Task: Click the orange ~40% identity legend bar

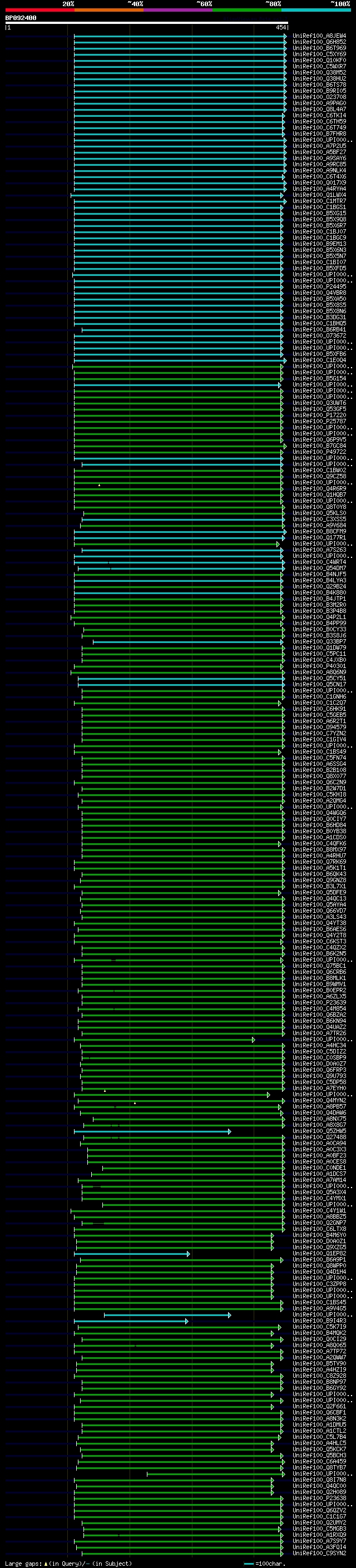Action: pyautogui.click(x=109, y=11)
